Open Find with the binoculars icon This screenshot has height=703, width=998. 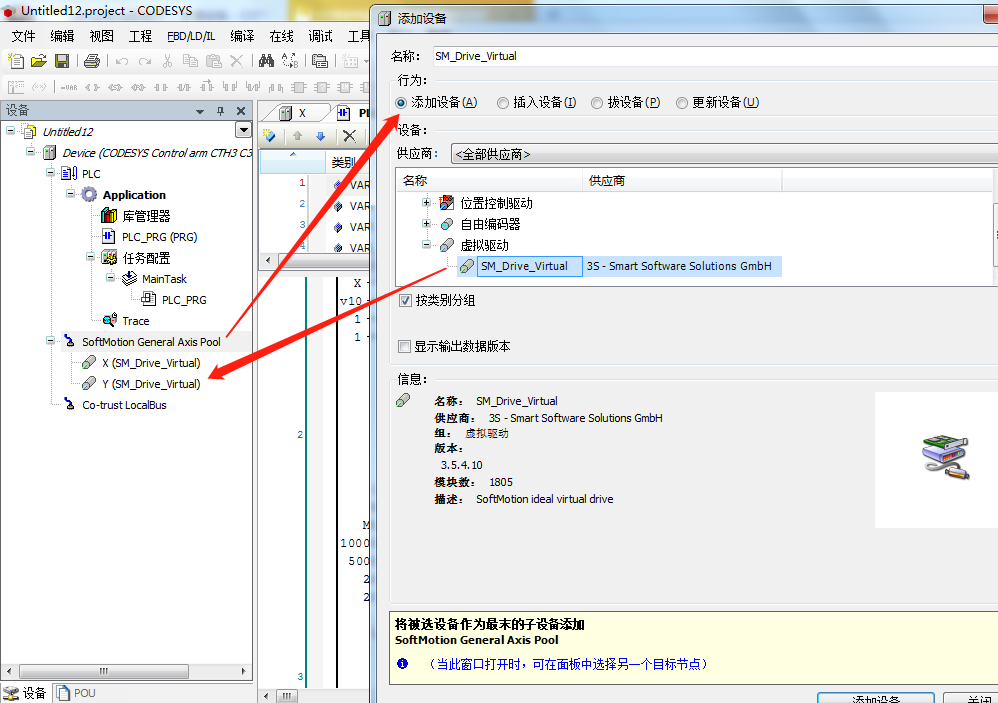266,61
